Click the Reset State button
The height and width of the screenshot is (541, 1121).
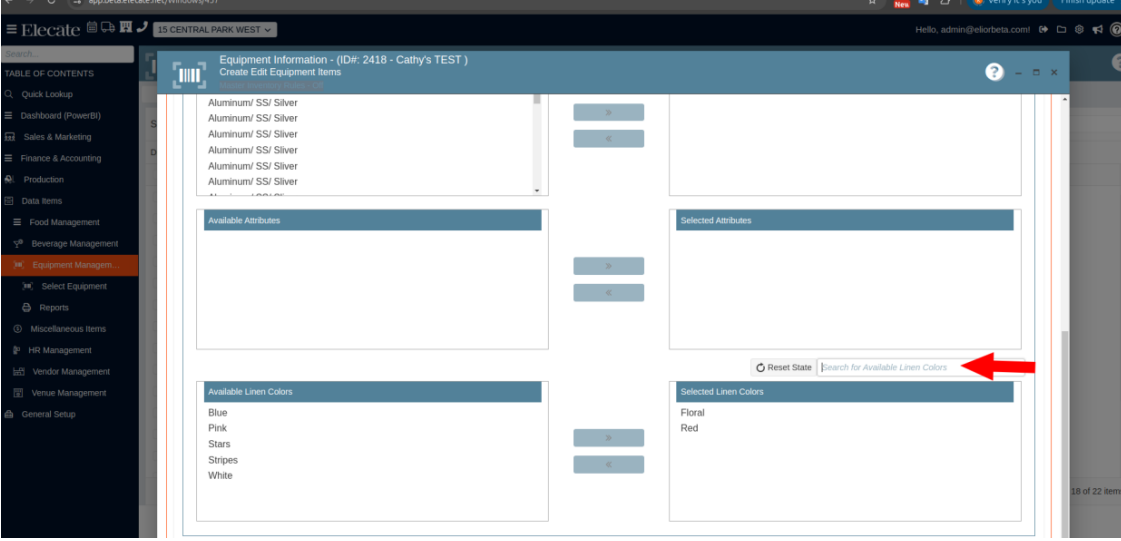pos(784,367)
